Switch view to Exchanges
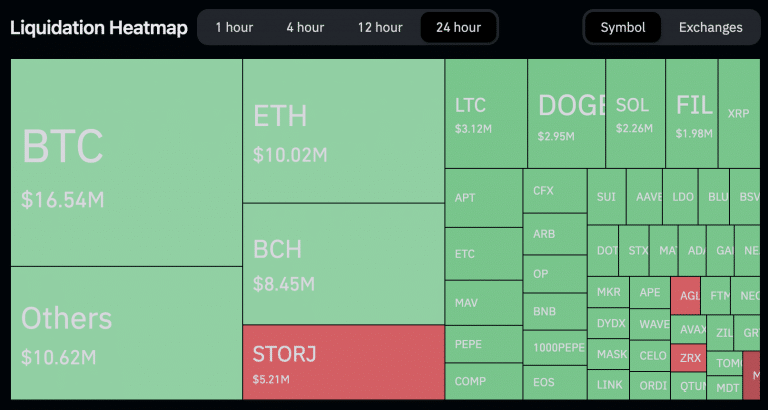Screen dimensions: 768x410 tap(711, 27)
